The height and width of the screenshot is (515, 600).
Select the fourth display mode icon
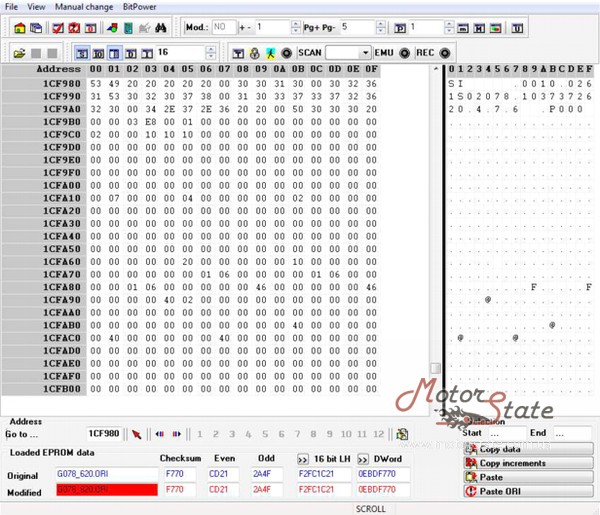tap(131, 54)
